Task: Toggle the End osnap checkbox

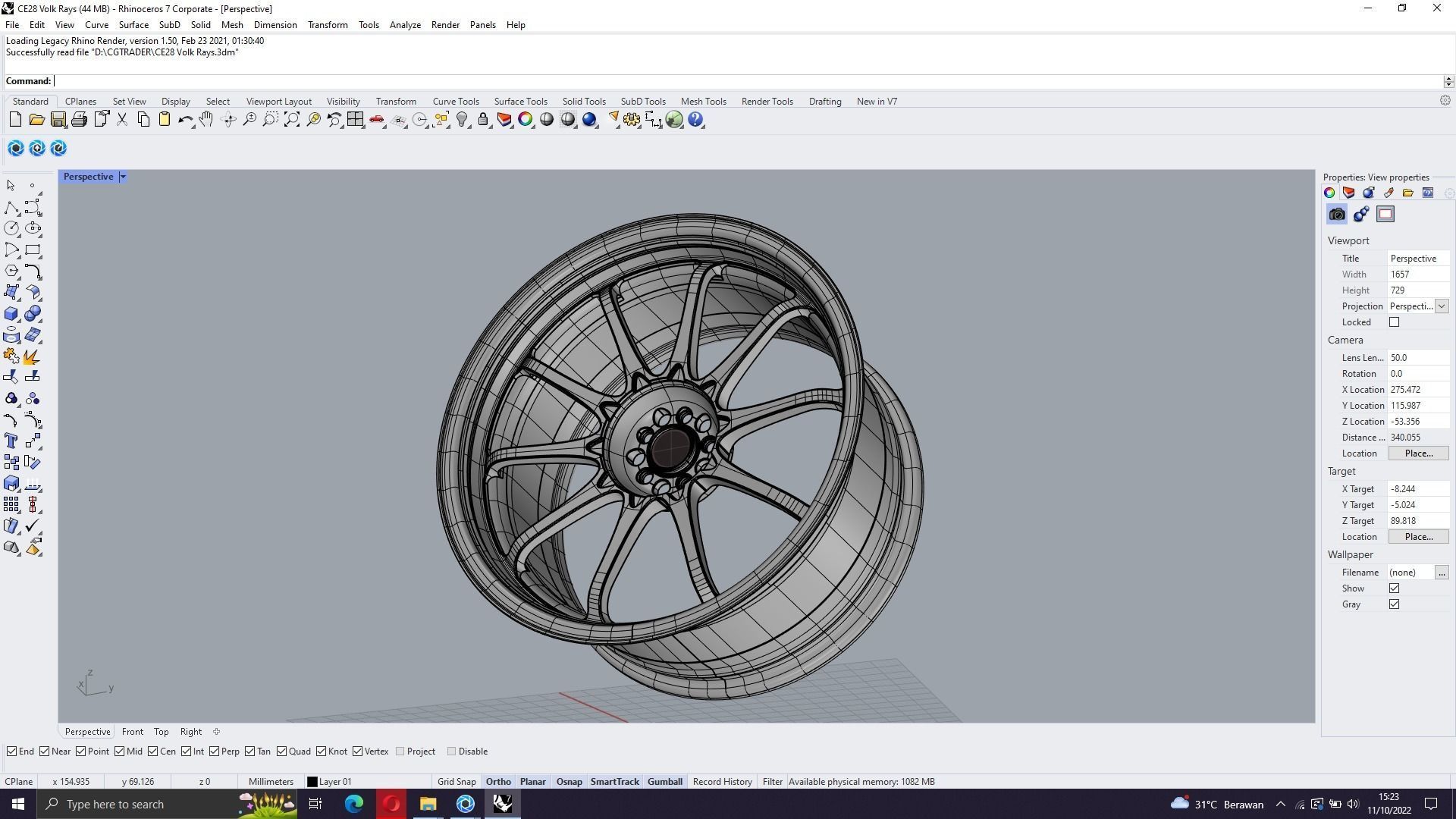Action: pyautogui.click(x=11, y=752)
